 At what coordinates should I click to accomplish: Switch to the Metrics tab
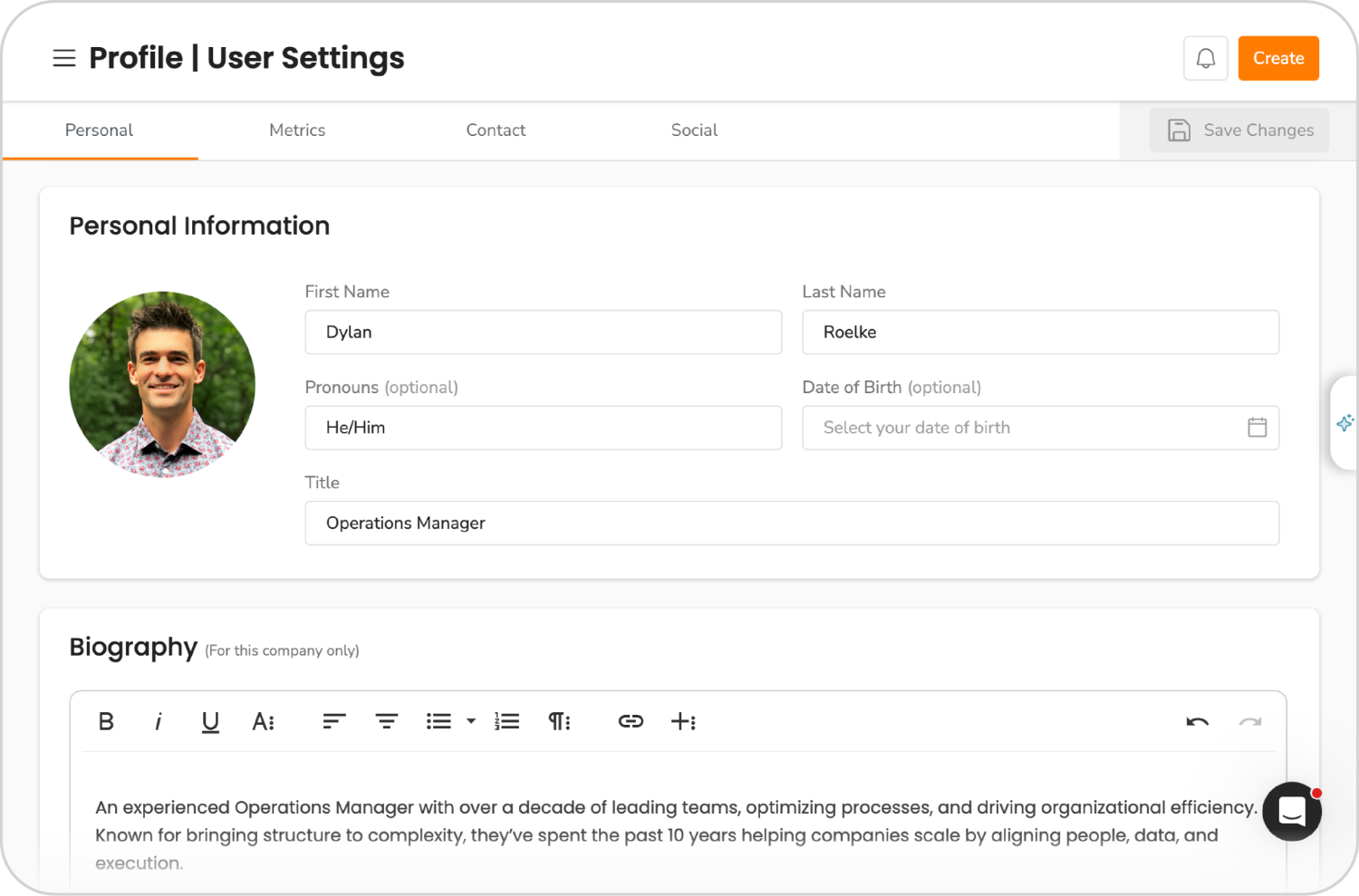point(297,130)
